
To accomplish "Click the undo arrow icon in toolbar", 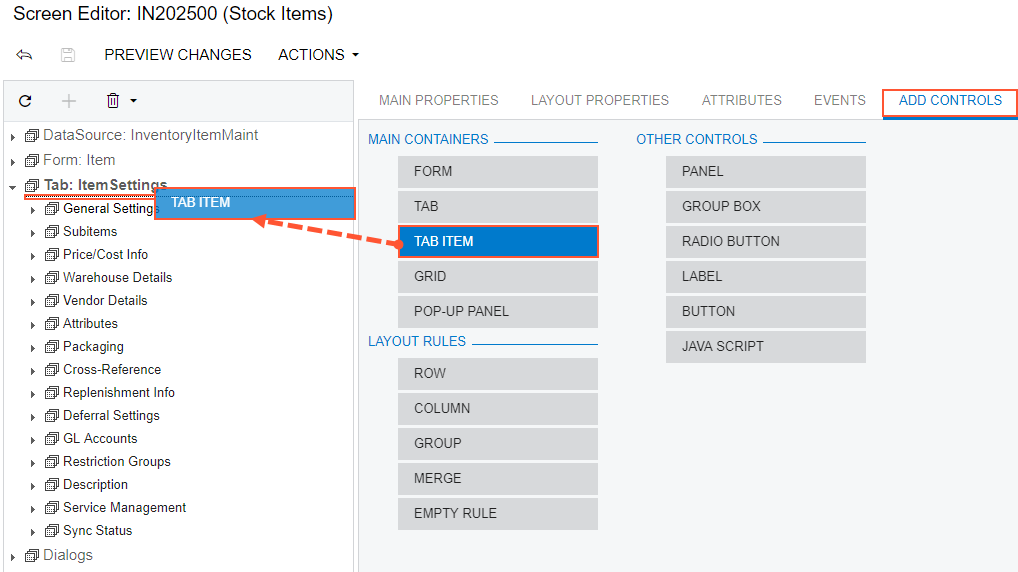I will tap(24, 55).
